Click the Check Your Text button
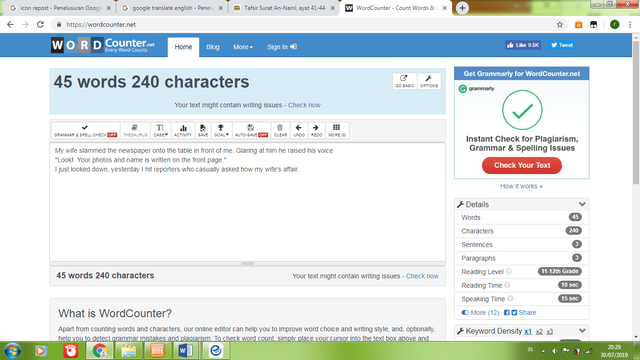 (522, 165)
